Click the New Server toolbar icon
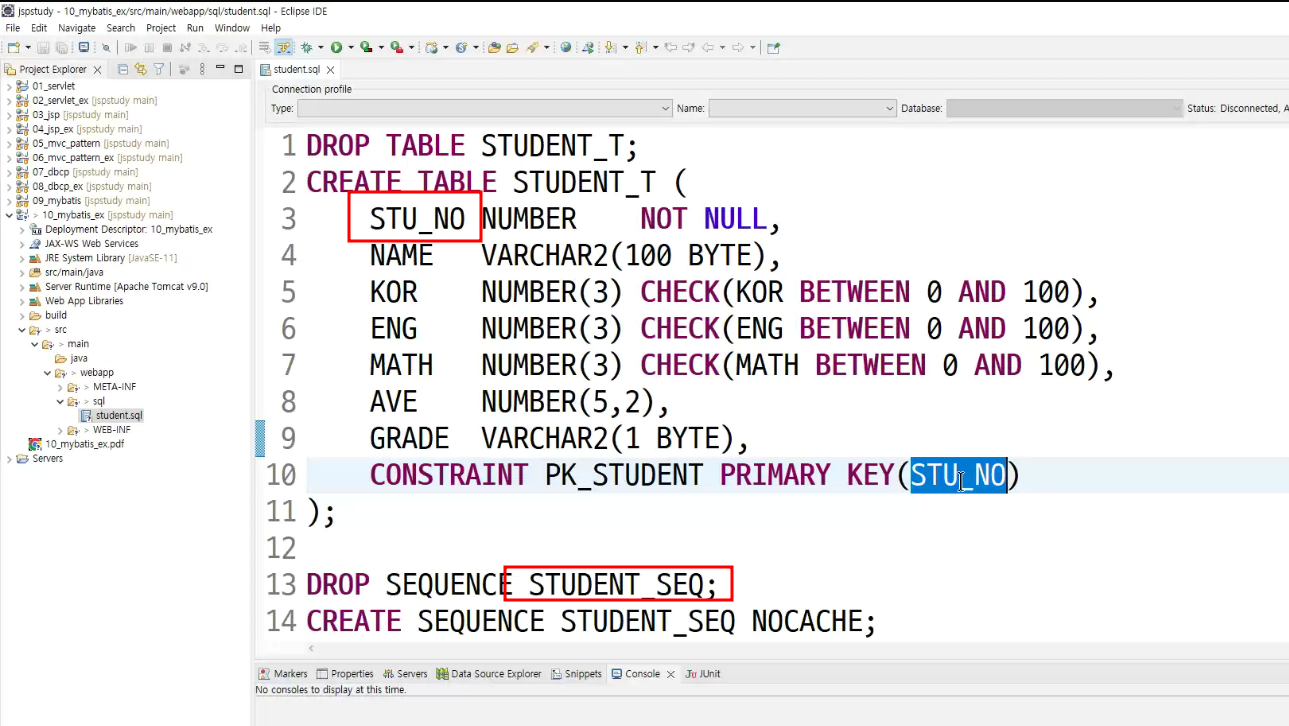 point(431,47)
